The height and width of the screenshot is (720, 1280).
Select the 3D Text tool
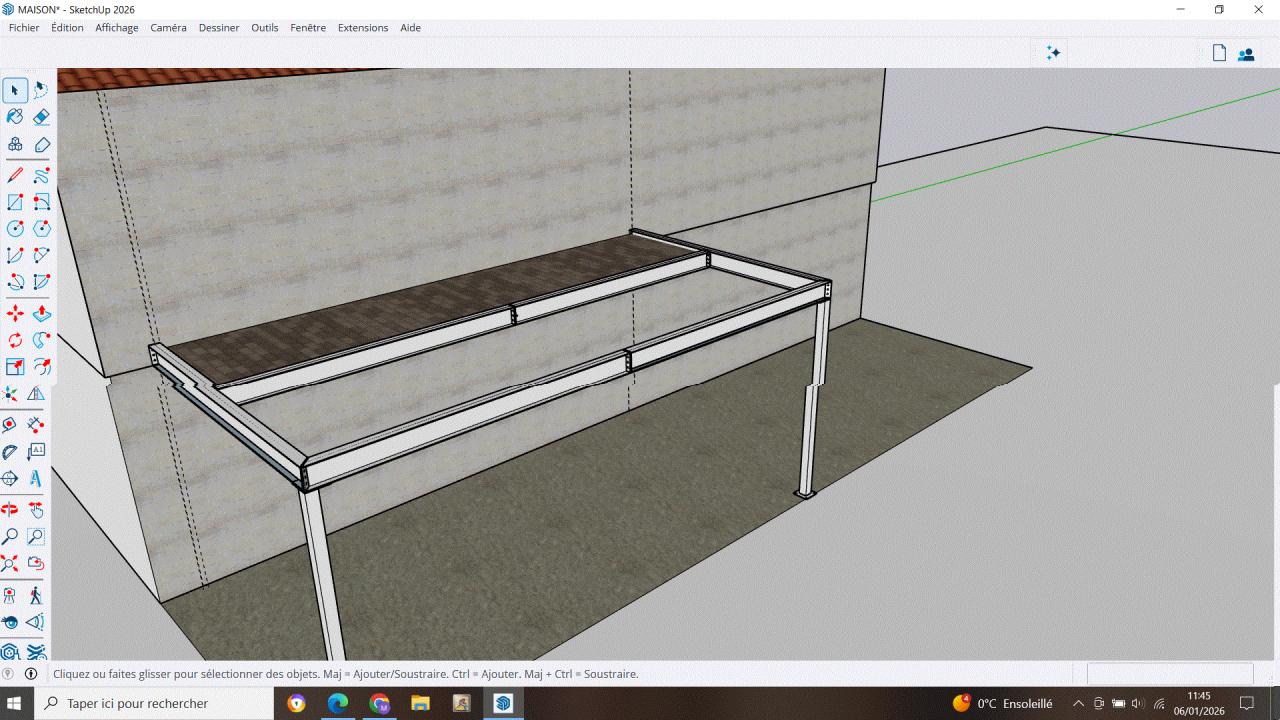36,479
